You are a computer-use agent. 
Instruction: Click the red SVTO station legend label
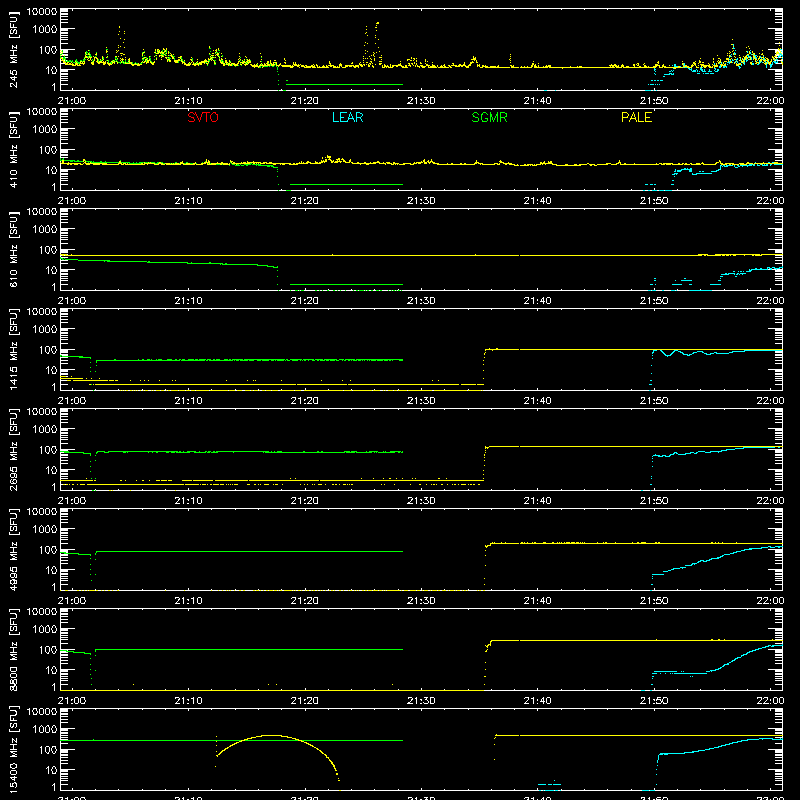(x=203, y=117)
